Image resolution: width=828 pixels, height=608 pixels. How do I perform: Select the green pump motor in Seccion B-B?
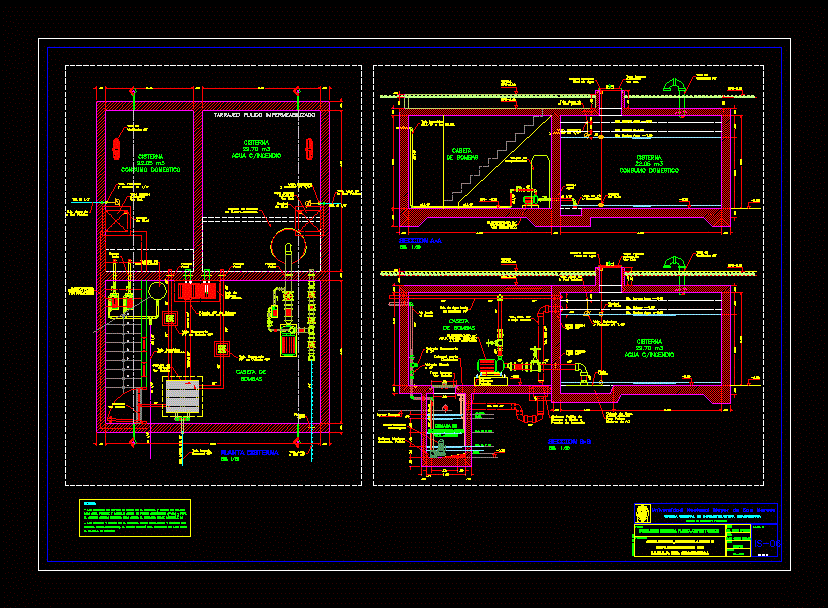point(490,366)
